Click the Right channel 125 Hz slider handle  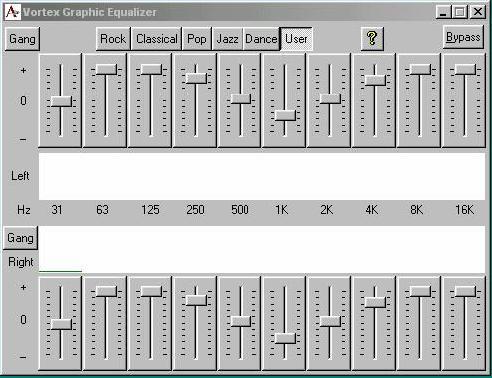(151, 291)
